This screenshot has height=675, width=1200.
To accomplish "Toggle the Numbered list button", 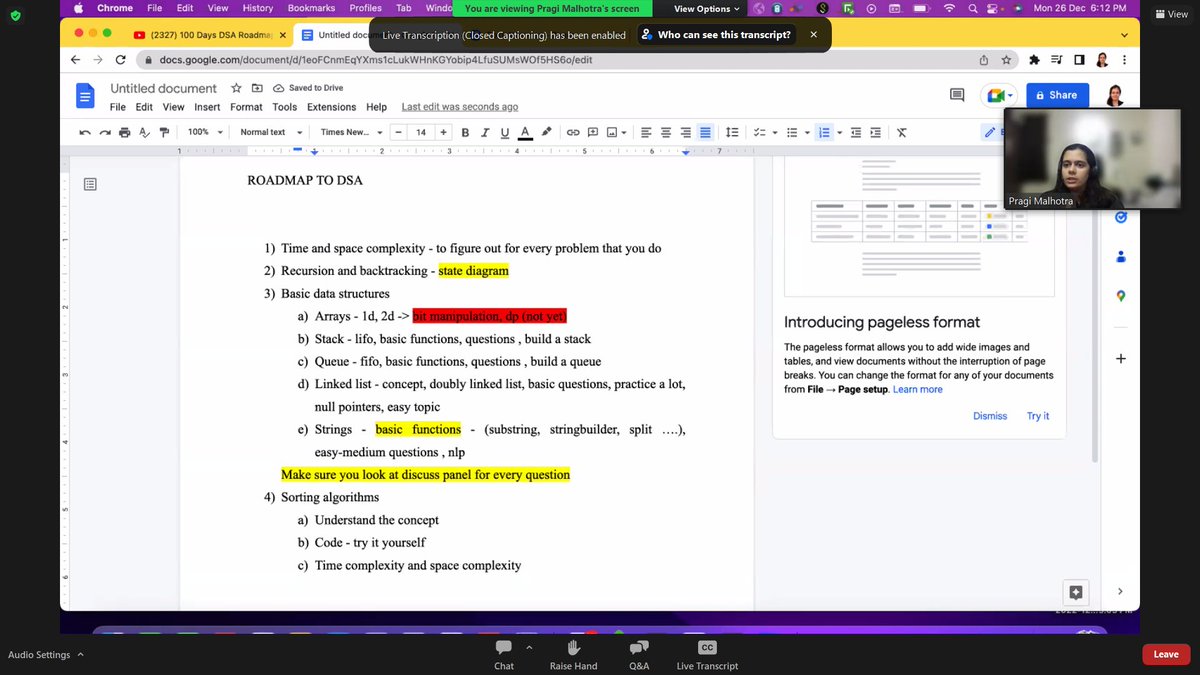I will pyautogui.click(x=824, y=132).
